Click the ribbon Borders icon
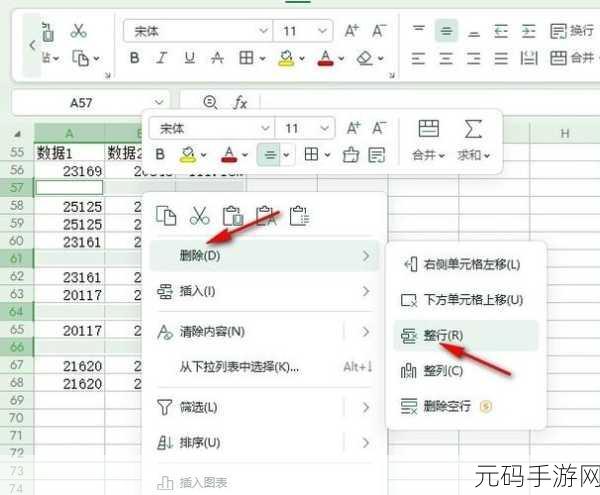The image size is (600, 495). (246, 58)
